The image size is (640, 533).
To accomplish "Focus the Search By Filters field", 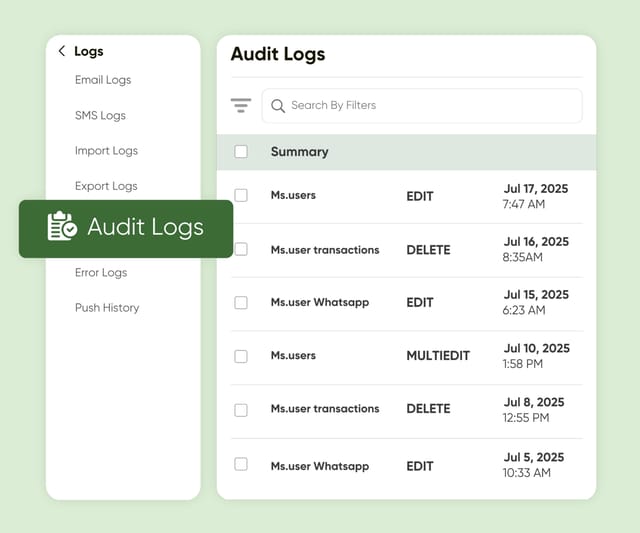I will point(422,106).
